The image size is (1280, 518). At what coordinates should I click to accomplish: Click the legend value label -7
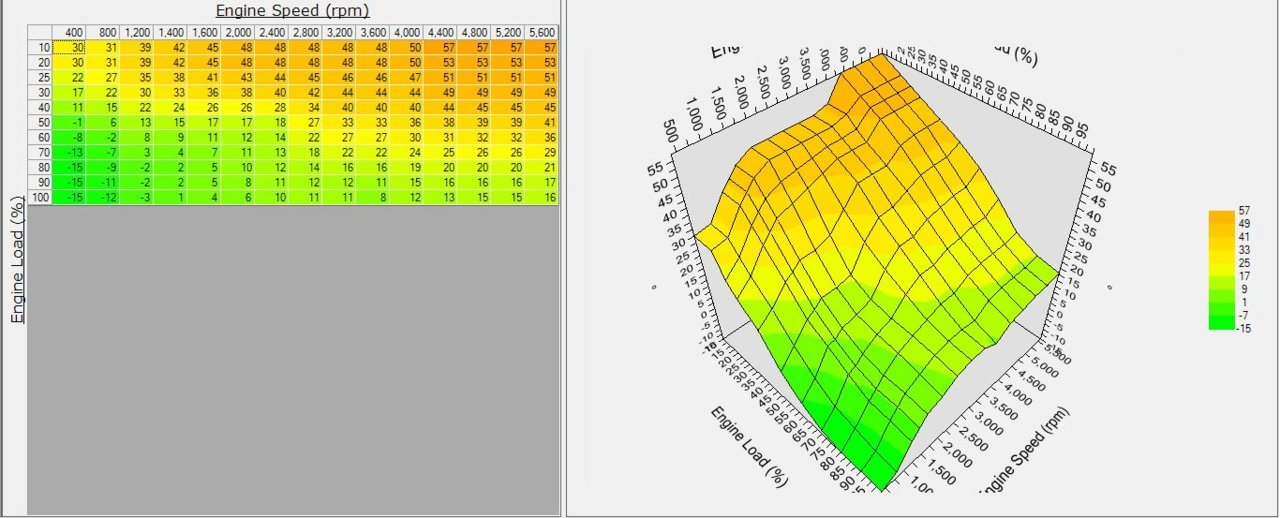pyautogui.click(x=1244, y=314)
